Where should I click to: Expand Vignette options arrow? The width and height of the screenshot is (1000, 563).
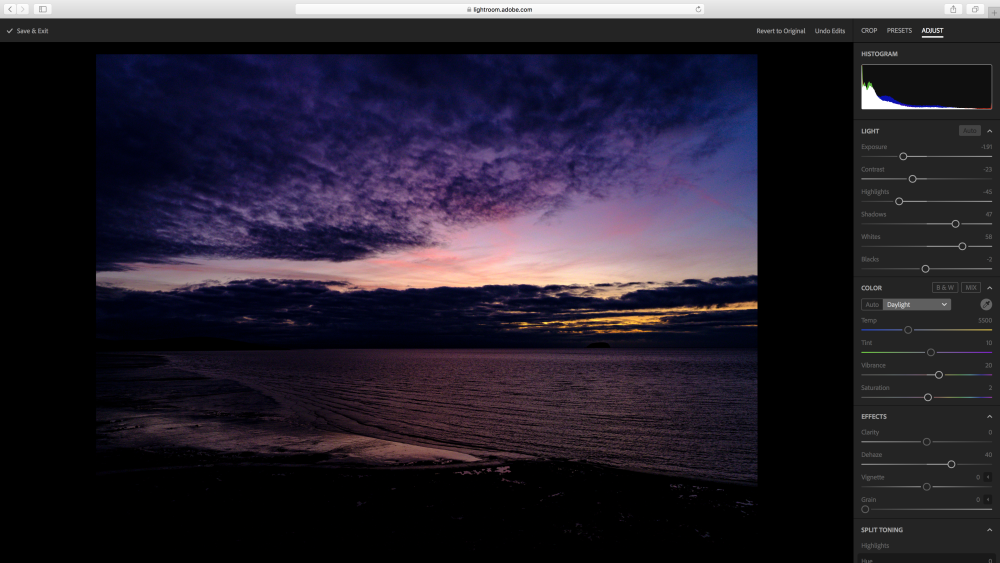click(988, 477)
